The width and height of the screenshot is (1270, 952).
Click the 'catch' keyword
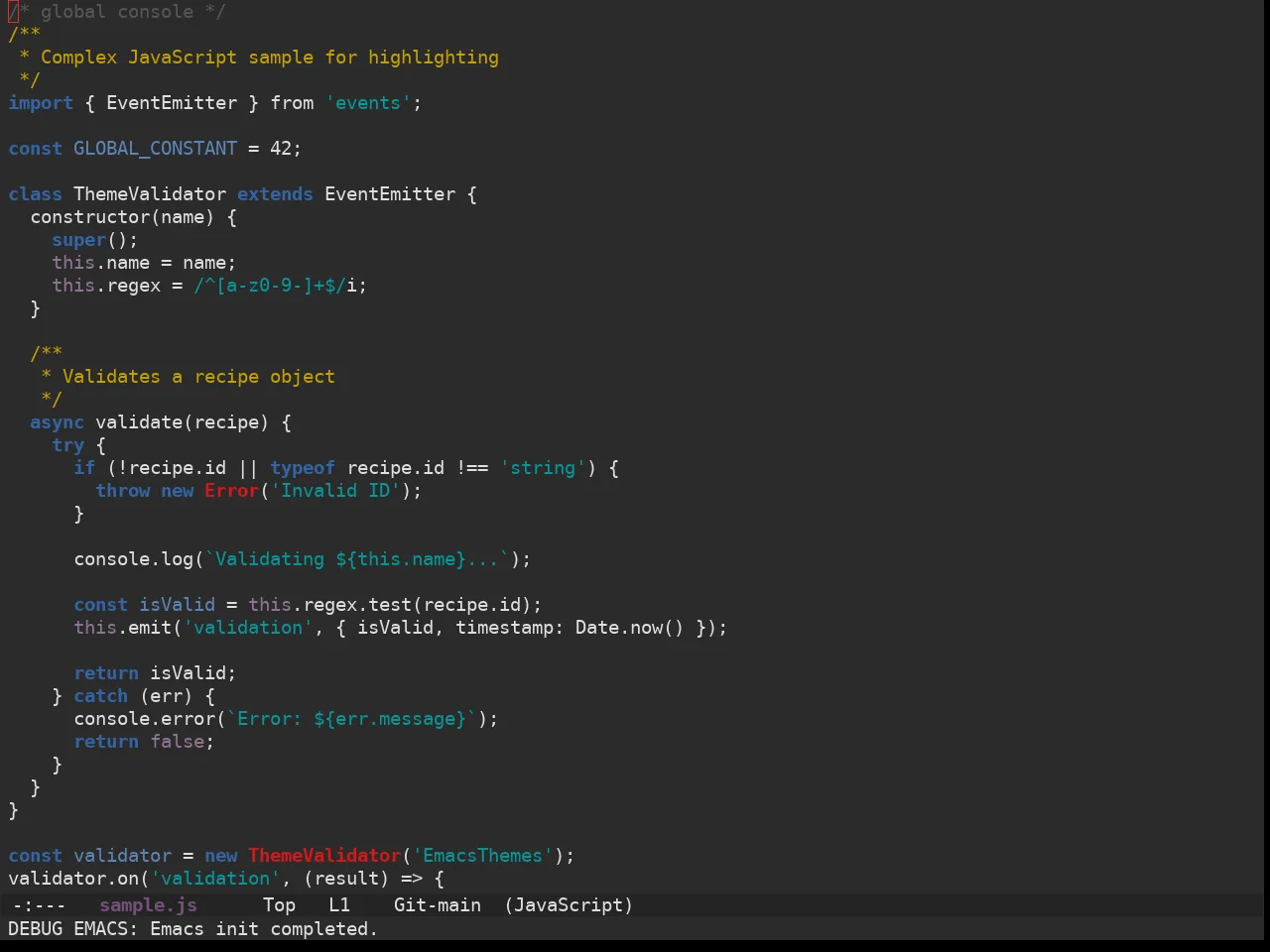pyautogui.click(x=100, y=696)
